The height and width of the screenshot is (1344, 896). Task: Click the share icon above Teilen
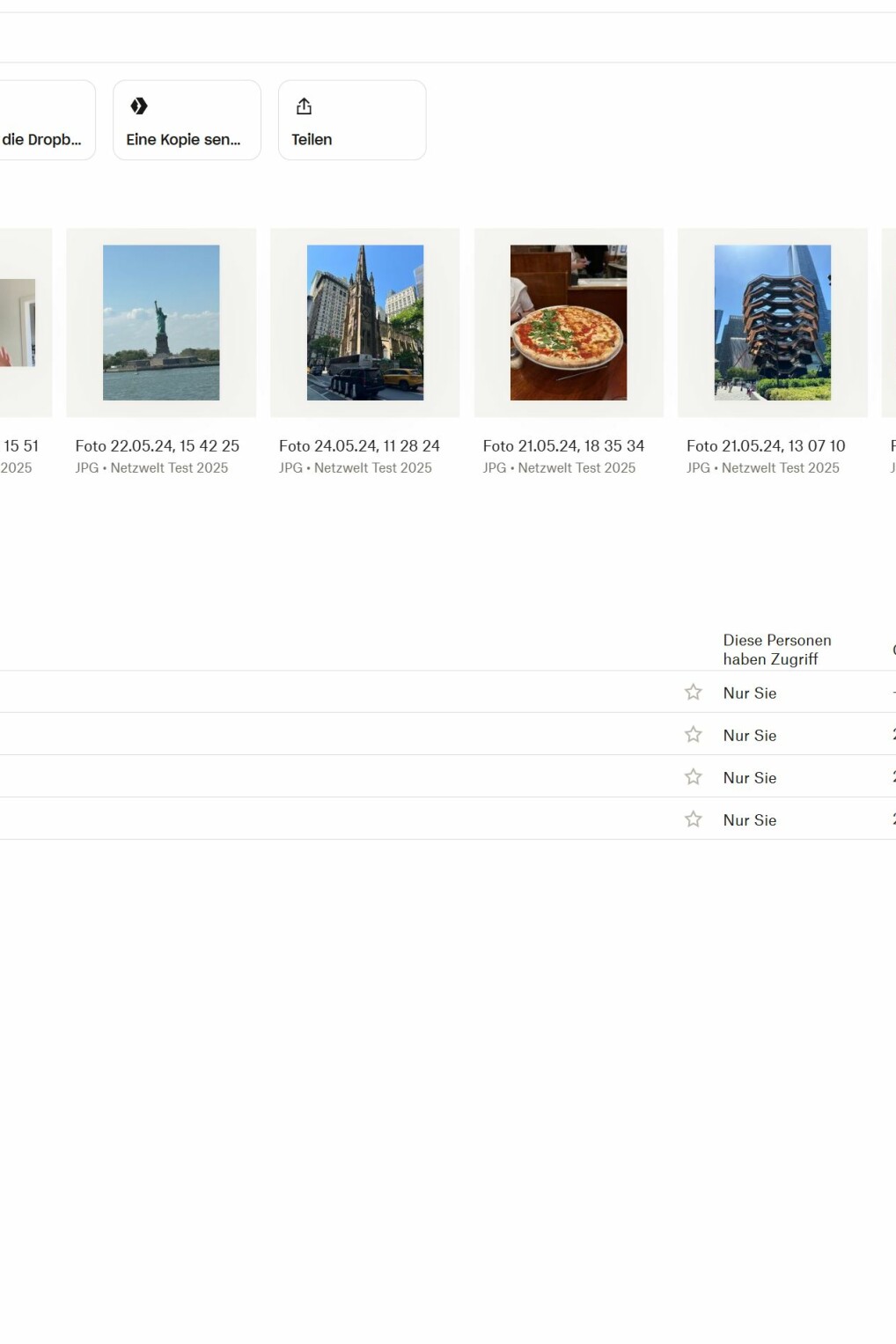coord(304,106)
